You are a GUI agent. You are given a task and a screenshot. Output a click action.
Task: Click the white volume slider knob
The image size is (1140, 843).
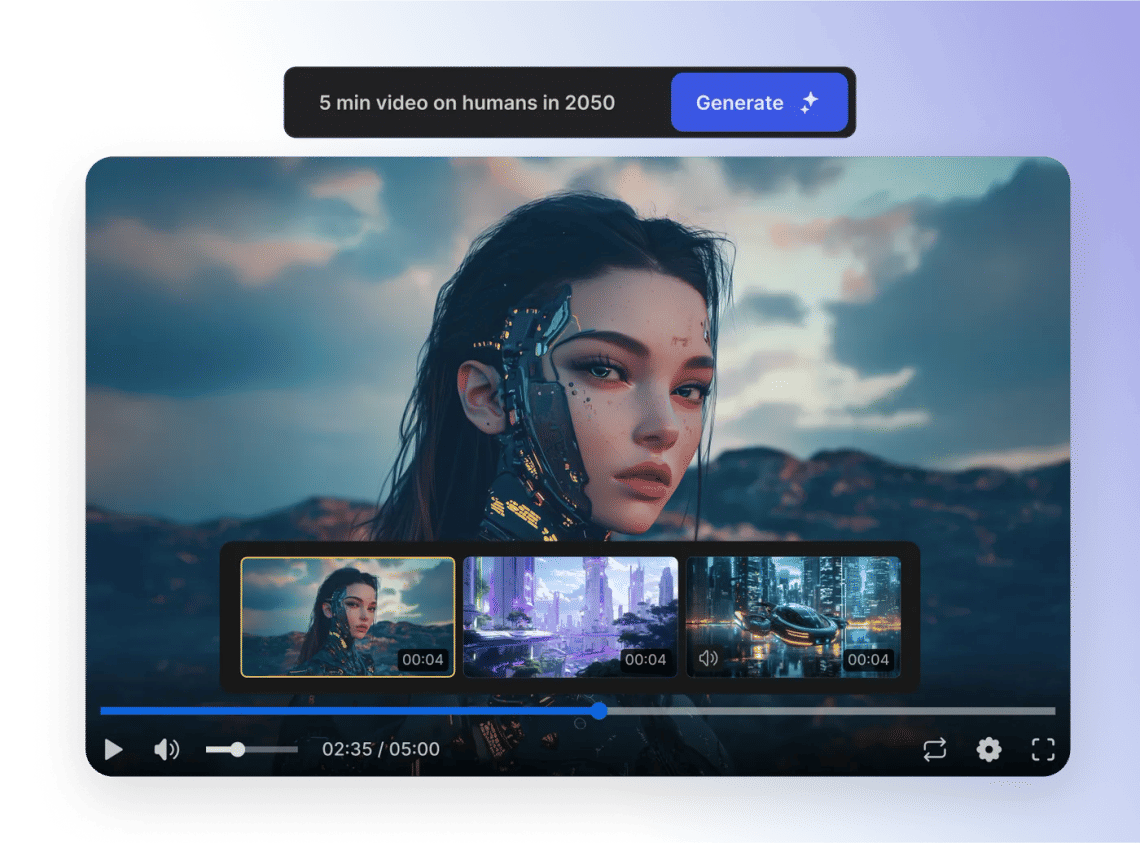[237, 749]
